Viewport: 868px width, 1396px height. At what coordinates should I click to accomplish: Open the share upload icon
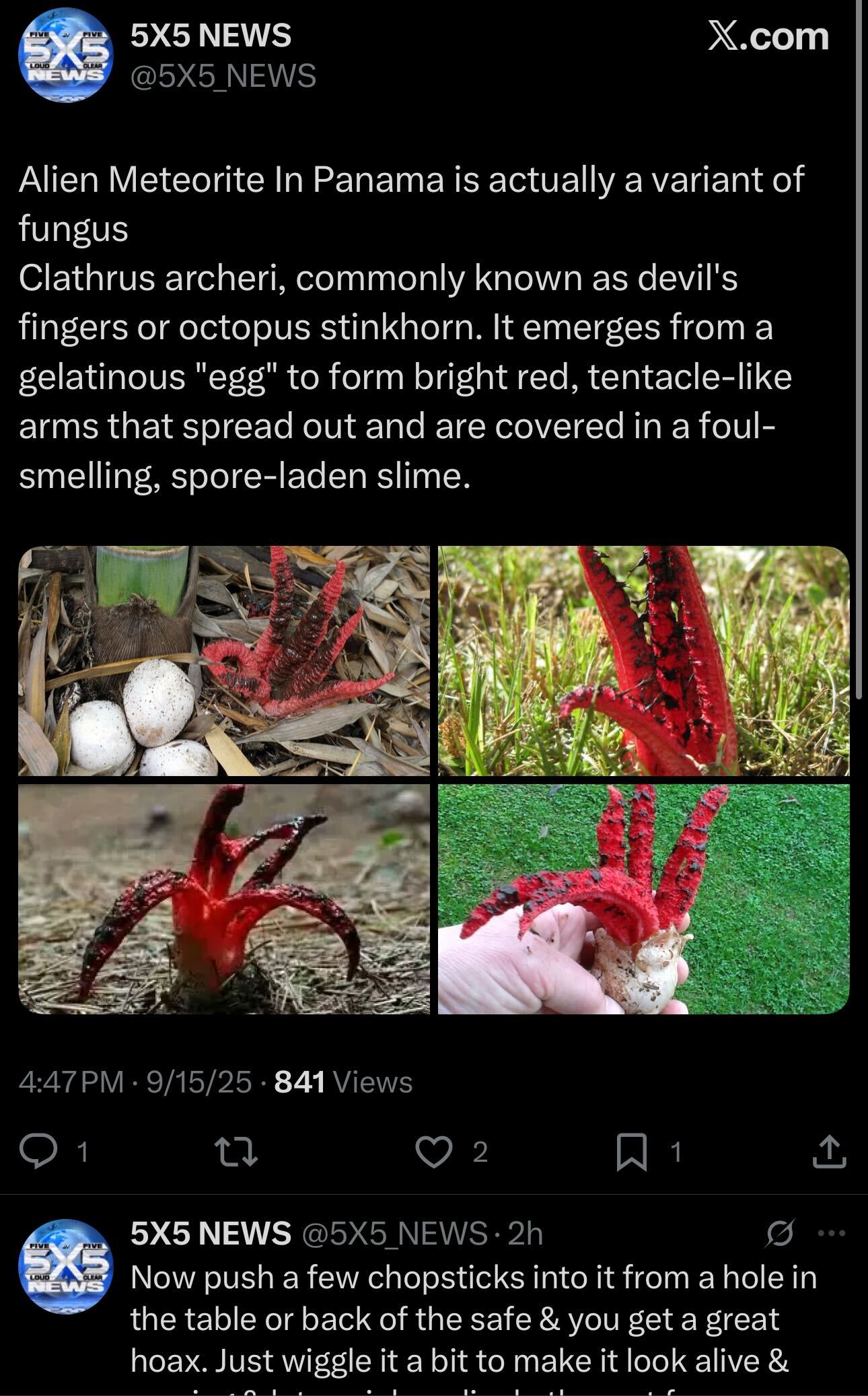[x=829, y=1151]
